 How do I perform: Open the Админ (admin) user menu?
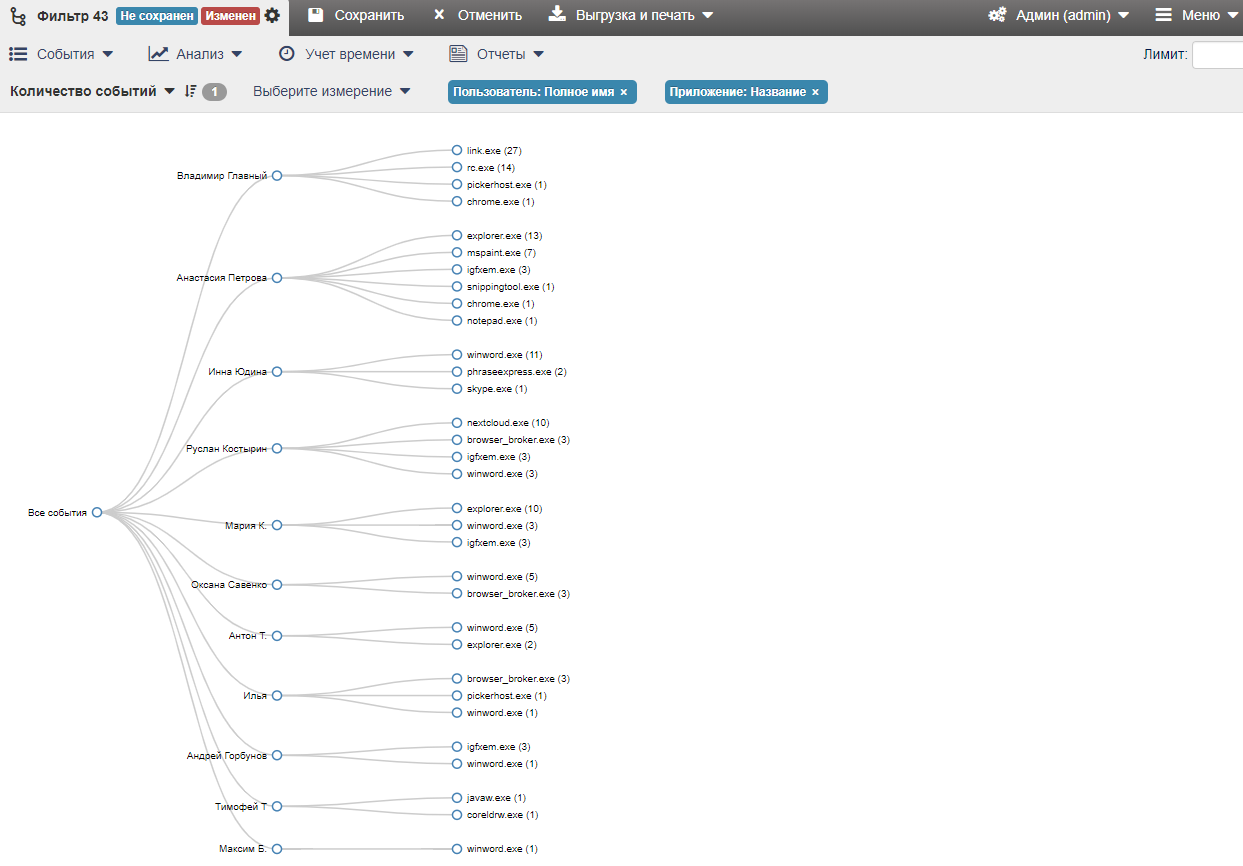pos(1058,15)
